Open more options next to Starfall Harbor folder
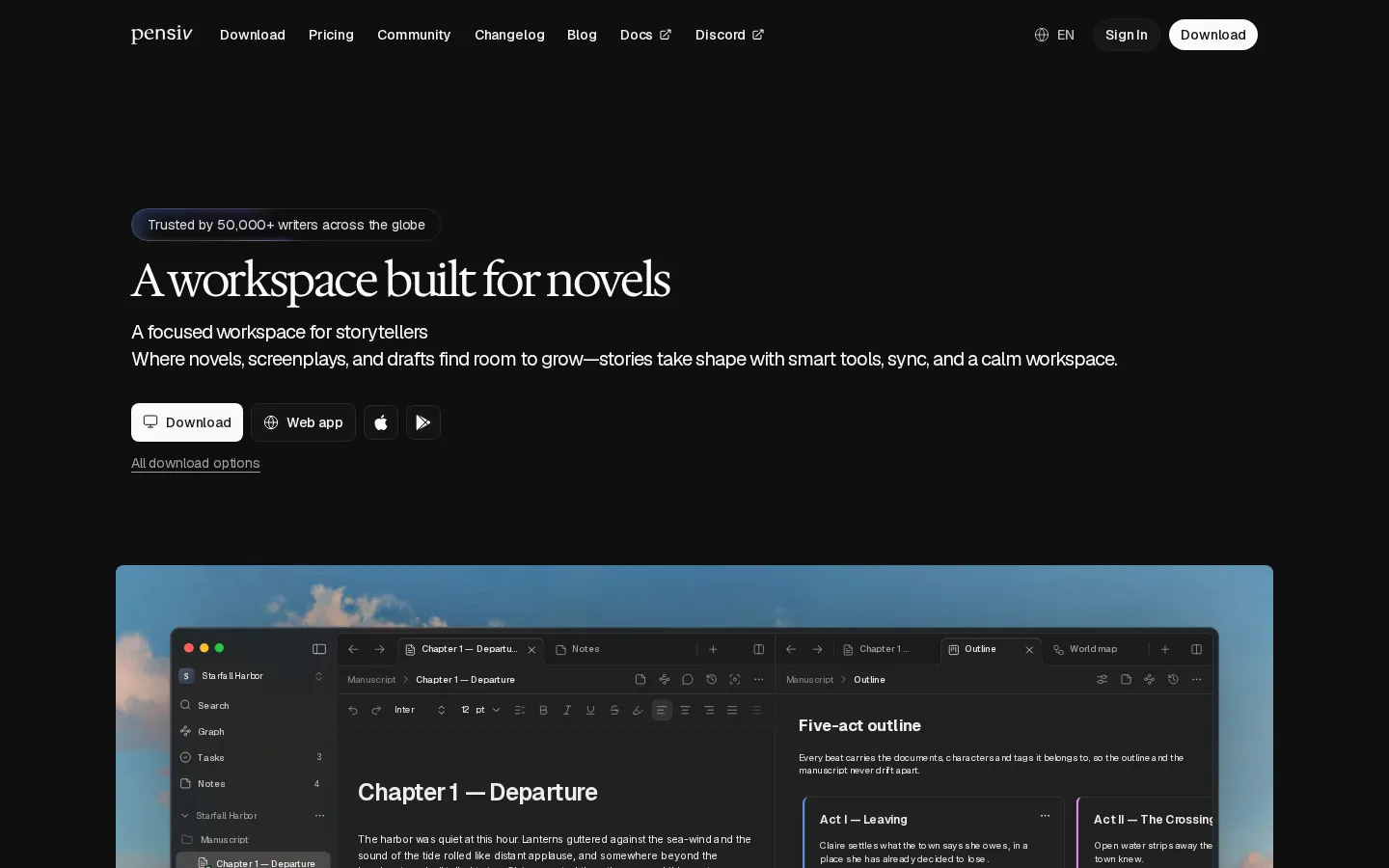Viewport: 1389px width, 868px height. pos(319,816)
